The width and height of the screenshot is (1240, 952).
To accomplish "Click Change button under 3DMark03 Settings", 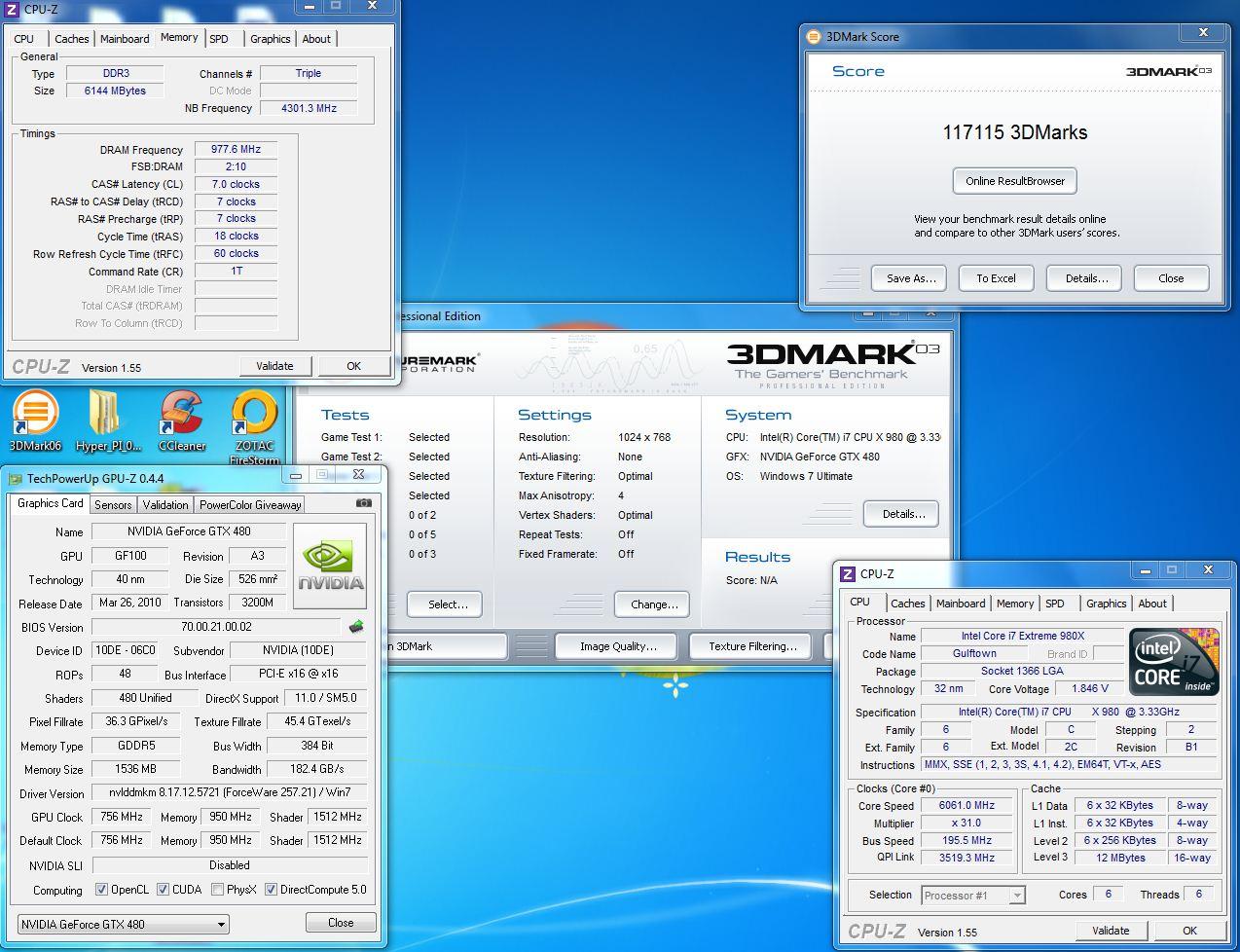I will [652, 604].
